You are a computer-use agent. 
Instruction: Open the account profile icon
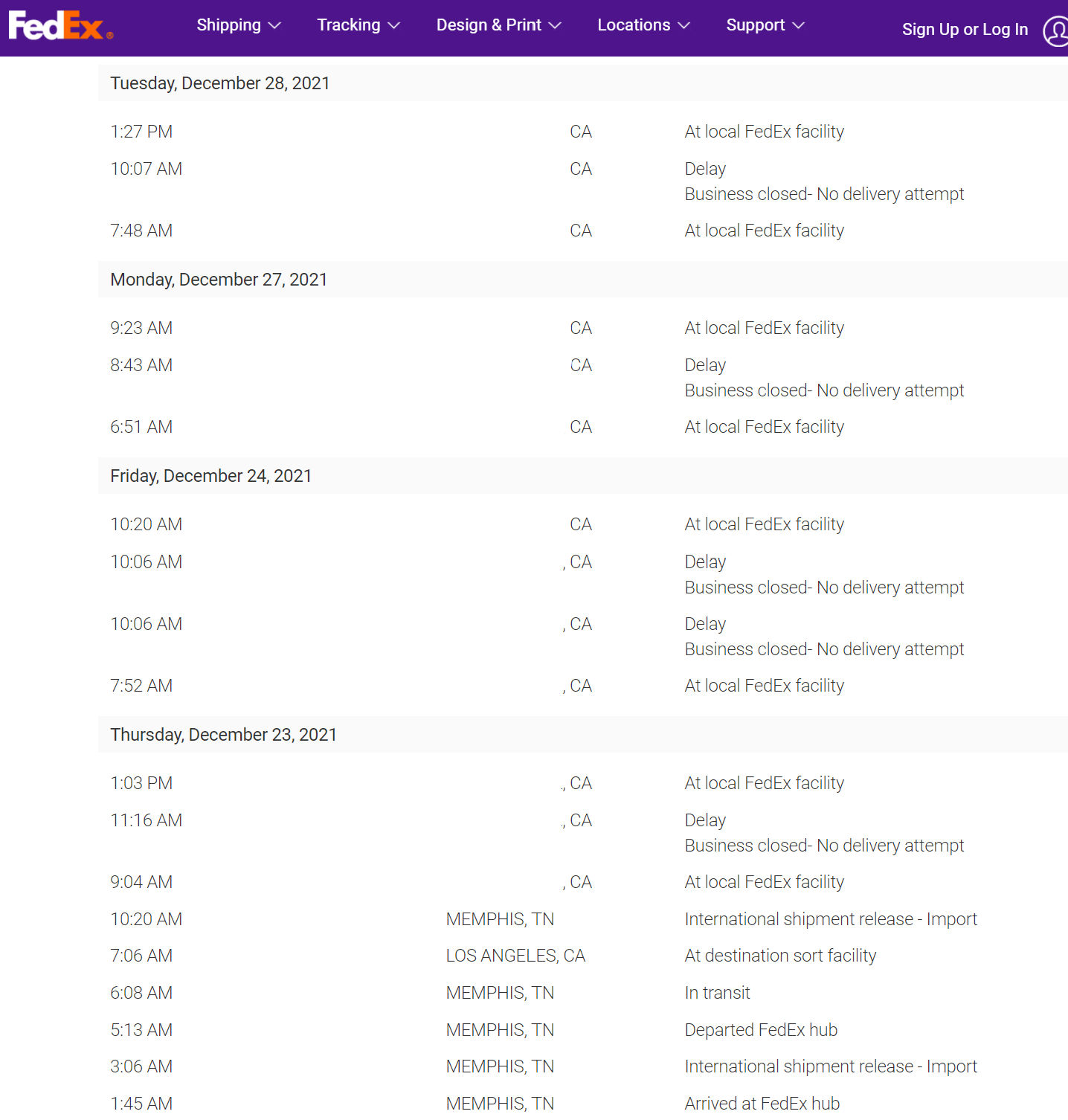pyautogui.click(x=1055, y=29)
